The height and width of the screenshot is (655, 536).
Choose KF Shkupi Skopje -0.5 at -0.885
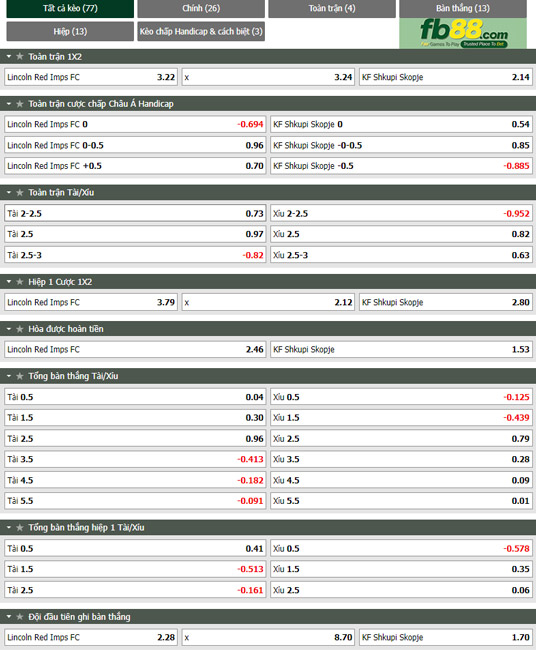[x=401, y=166]
